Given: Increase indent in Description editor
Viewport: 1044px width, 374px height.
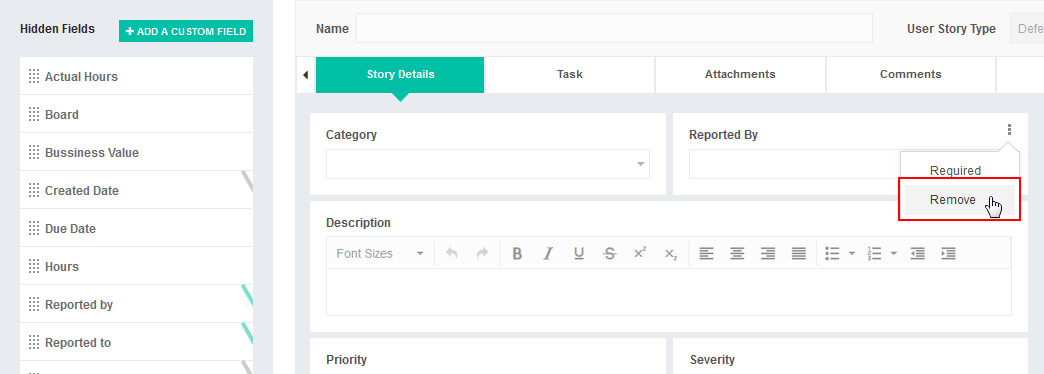Looking at the screenshot, I should click(x=948, y=254).
